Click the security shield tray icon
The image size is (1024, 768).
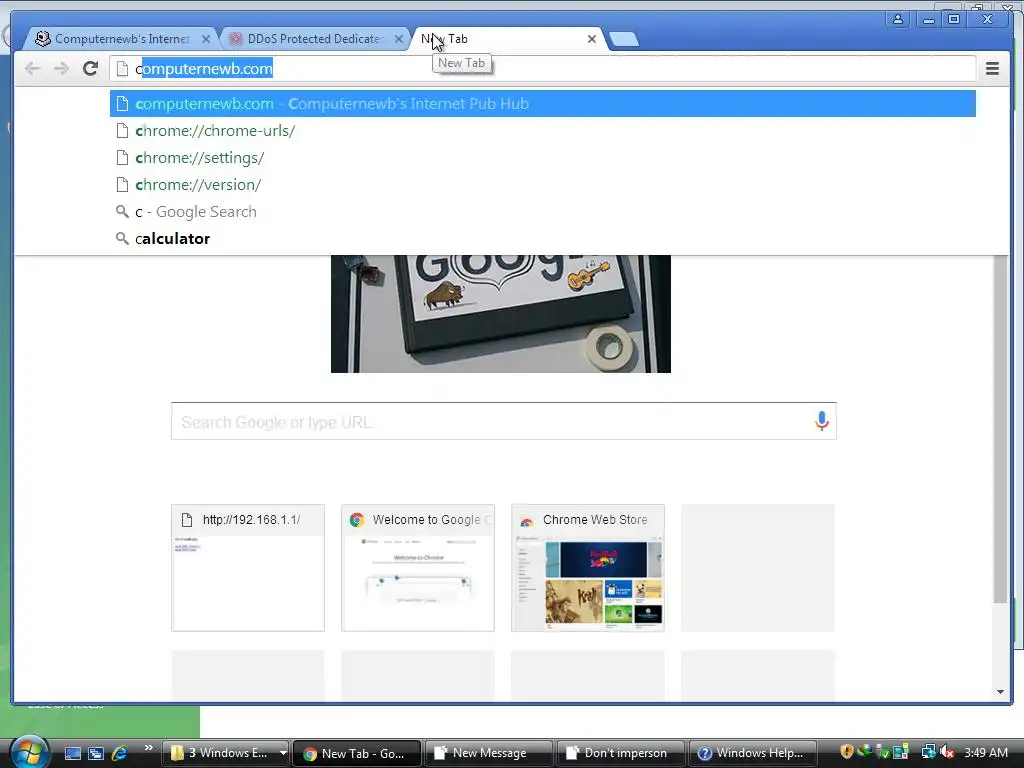point(846,752)
